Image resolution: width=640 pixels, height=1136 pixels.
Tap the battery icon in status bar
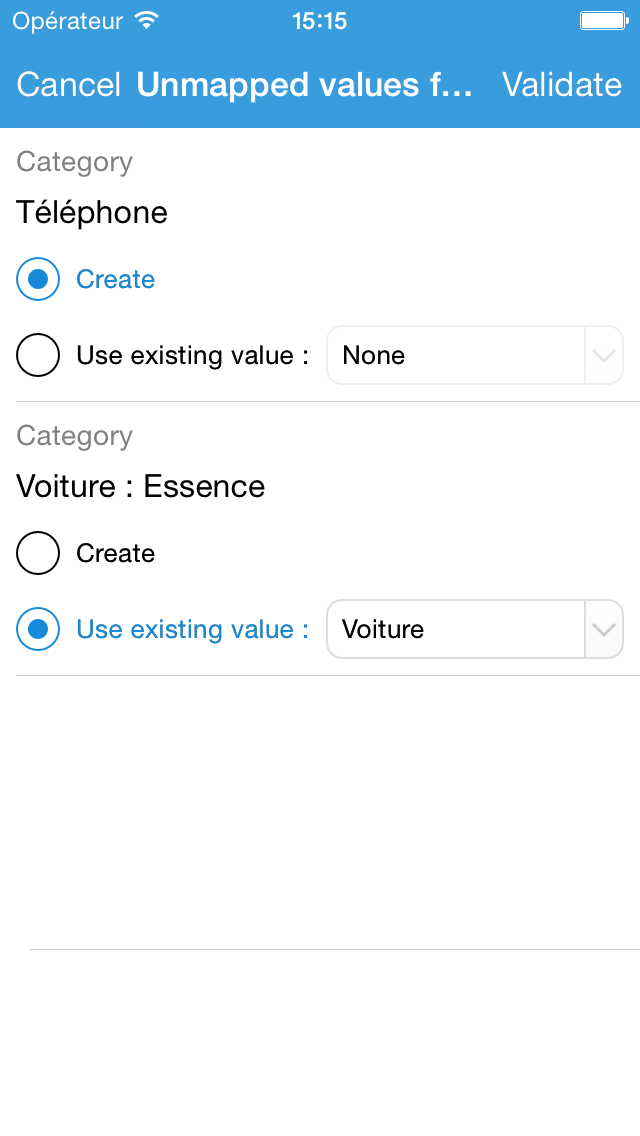[x=603, y=21]
